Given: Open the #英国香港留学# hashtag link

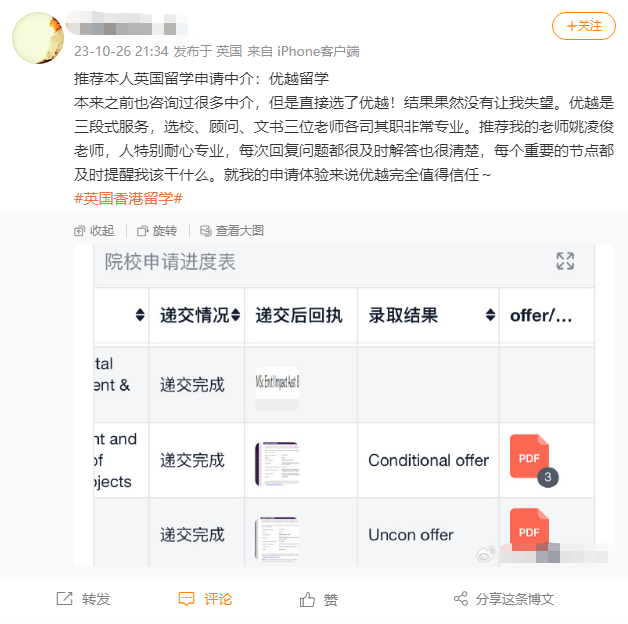Looking at the screenshot, I should point(129,199).
